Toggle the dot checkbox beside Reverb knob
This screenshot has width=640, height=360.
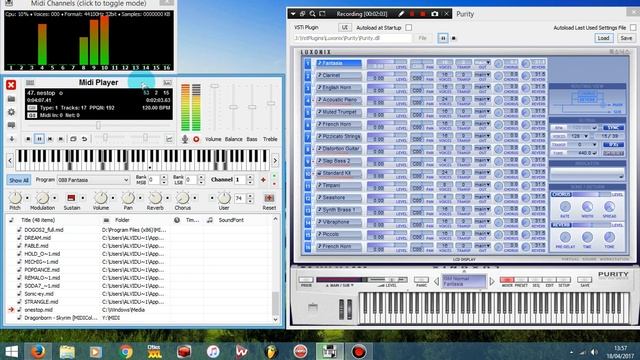(x=167, y=198)
